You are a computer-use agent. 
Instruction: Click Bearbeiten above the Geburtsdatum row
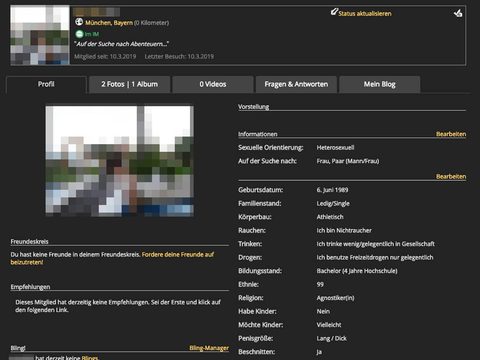451,176
